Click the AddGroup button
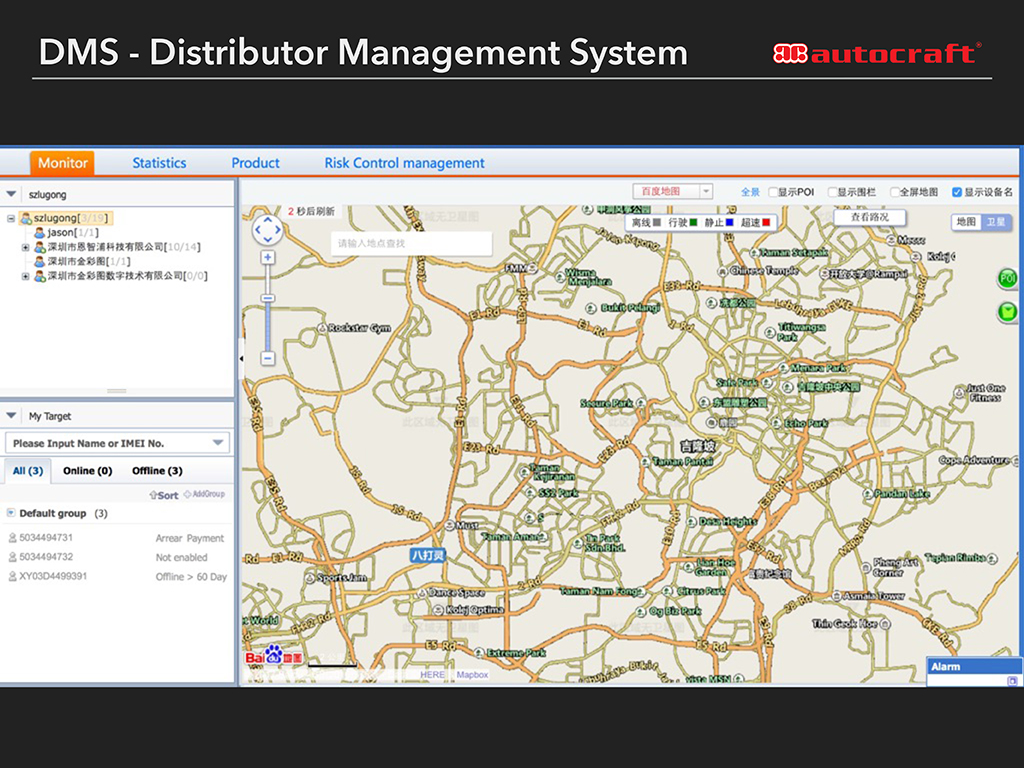This screenshot has width=1024, height=768. [x=204, y=494]
